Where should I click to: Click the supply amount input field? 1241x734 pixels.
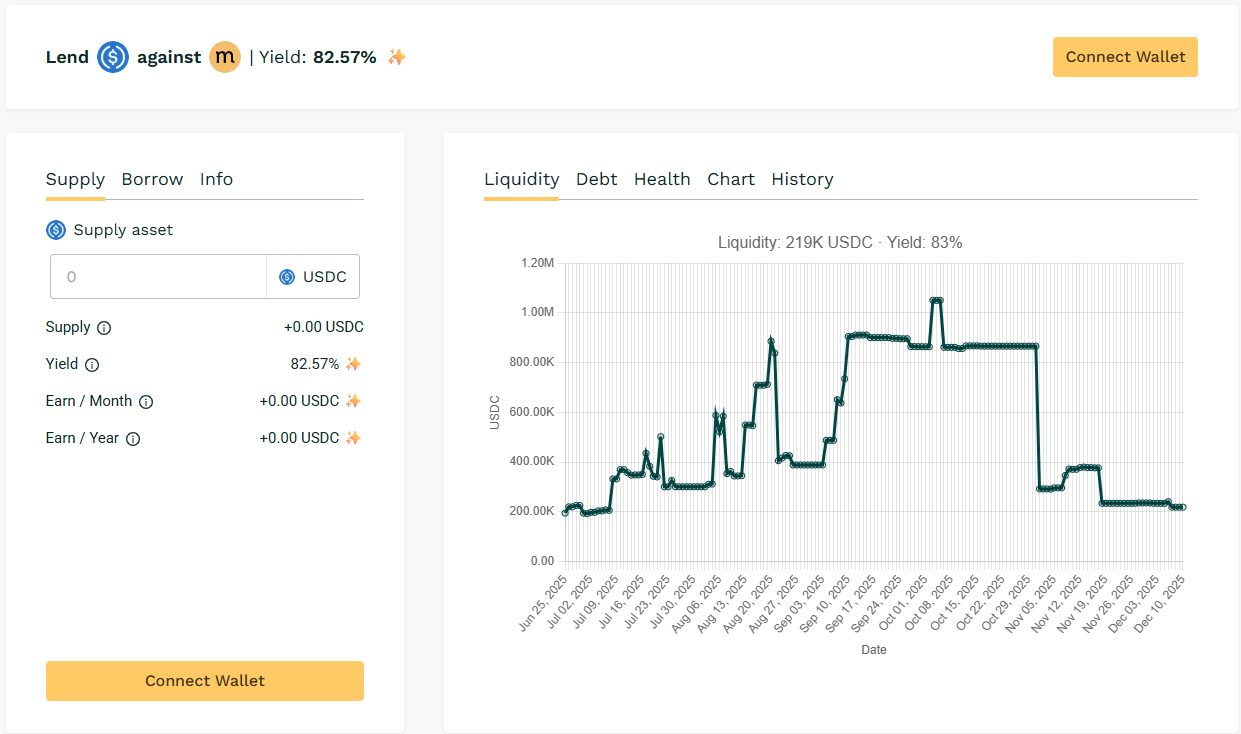(158, 277)
